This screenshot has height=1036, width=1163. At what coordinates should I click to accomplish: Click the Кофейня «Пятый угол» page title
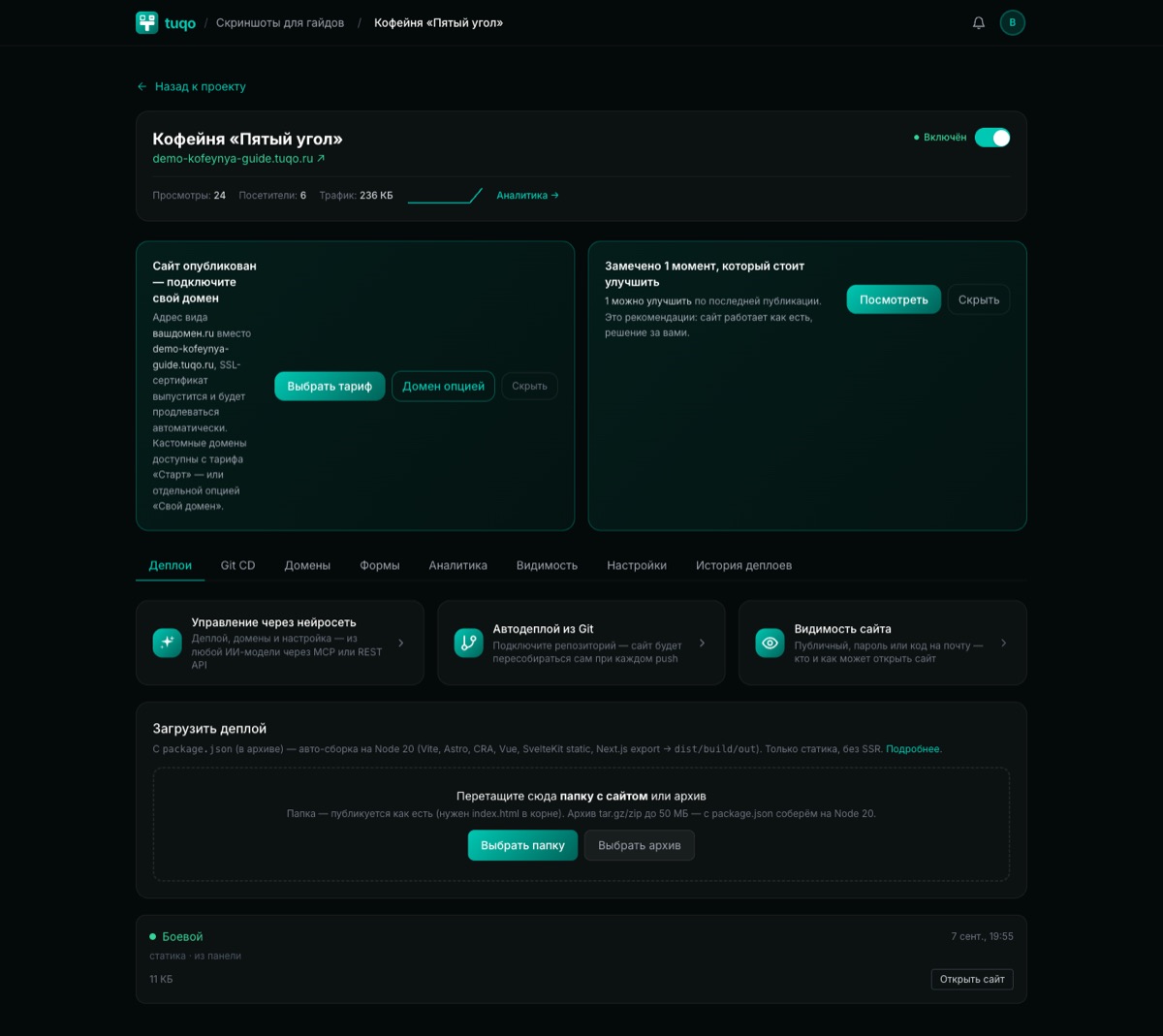(247, 139)
